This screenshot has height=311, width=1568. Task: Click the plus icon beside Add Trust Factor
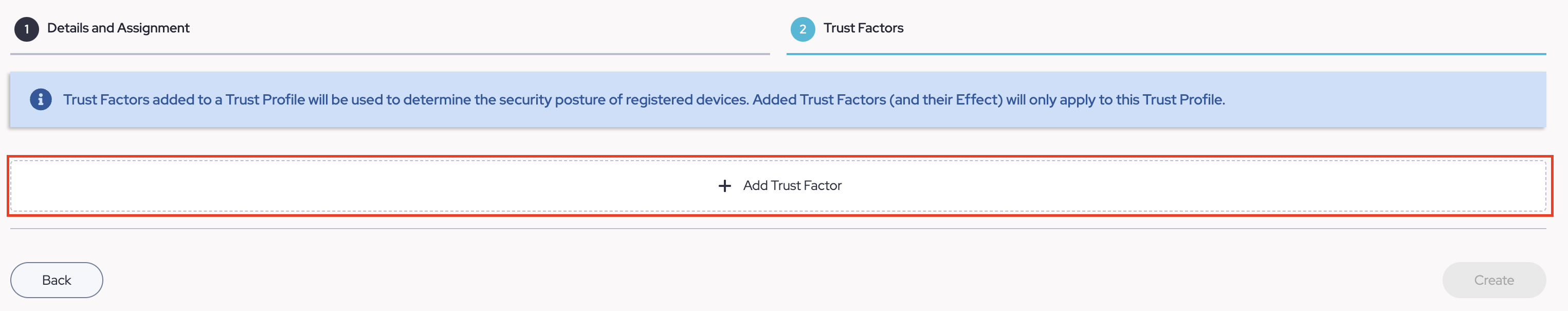tap(724, 186)
